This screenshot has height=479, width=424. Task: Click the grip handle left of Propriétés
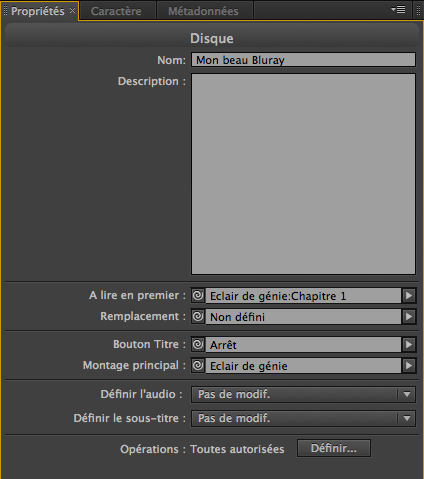click(x=5, y=10)
